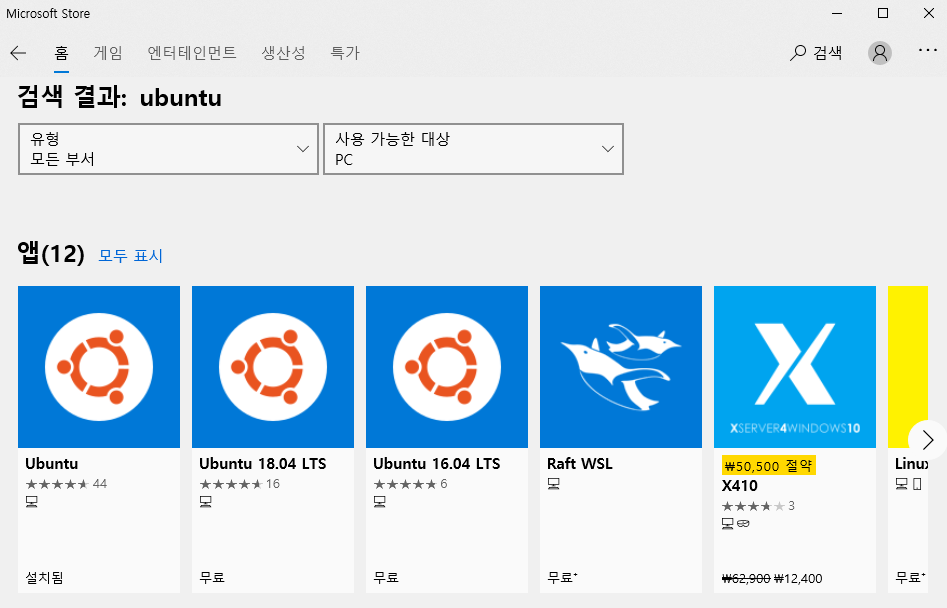947x608 pixels.
Task: Open the three-dot more options menu
Action: (x=927, y=50)
